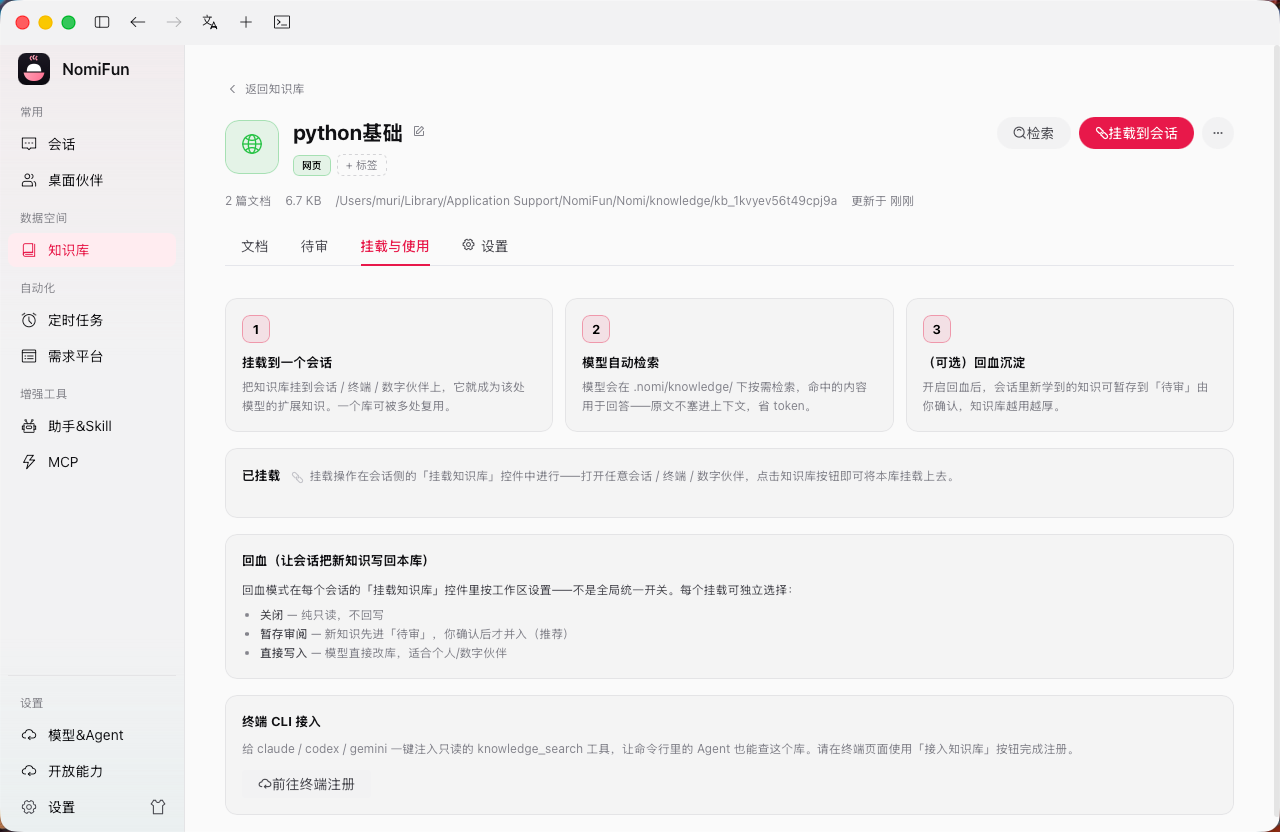
Task: Switch to the 设置 tab with gear
Action: [485, 246]
